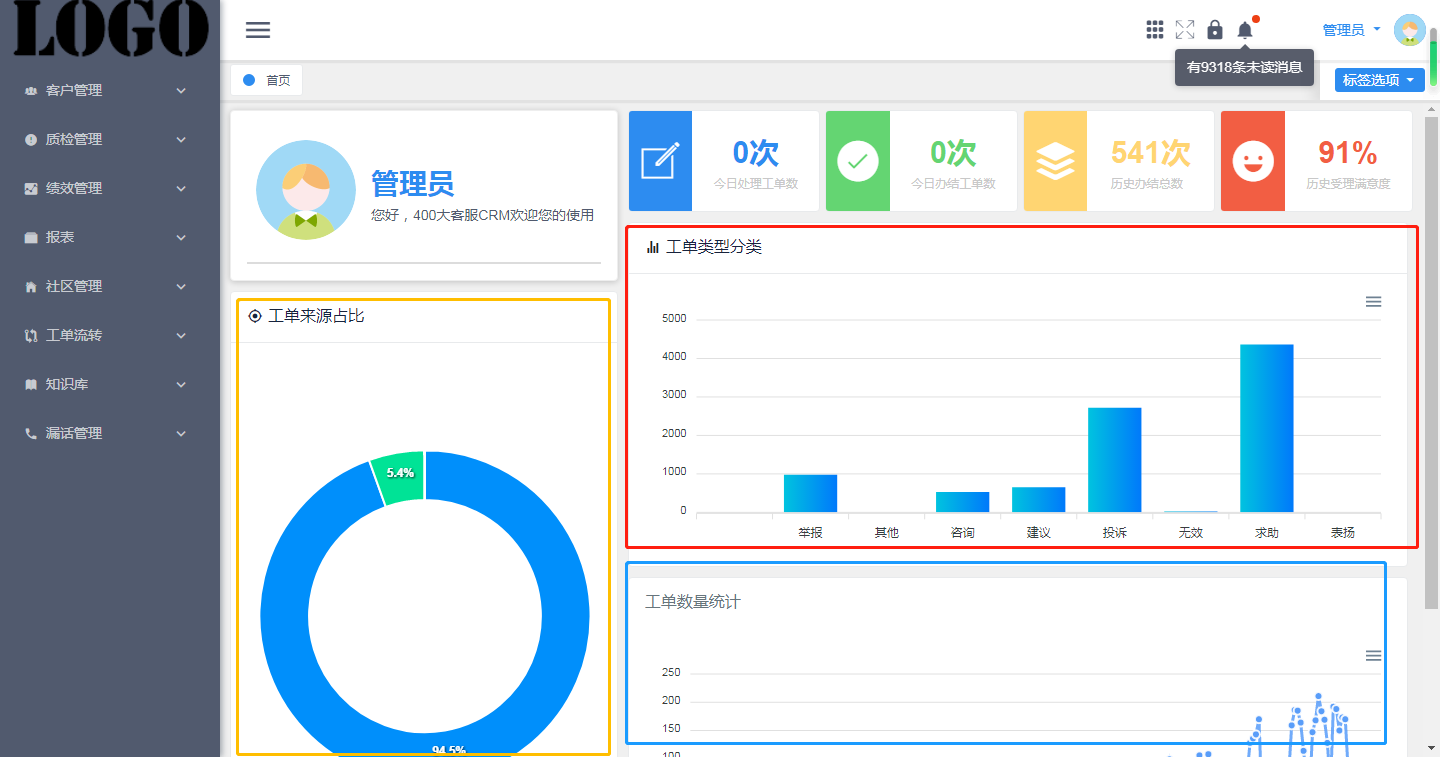Expand the 客户管理 menu
The height and width of the screenshot is (757, 1440).
coord(110,90)
